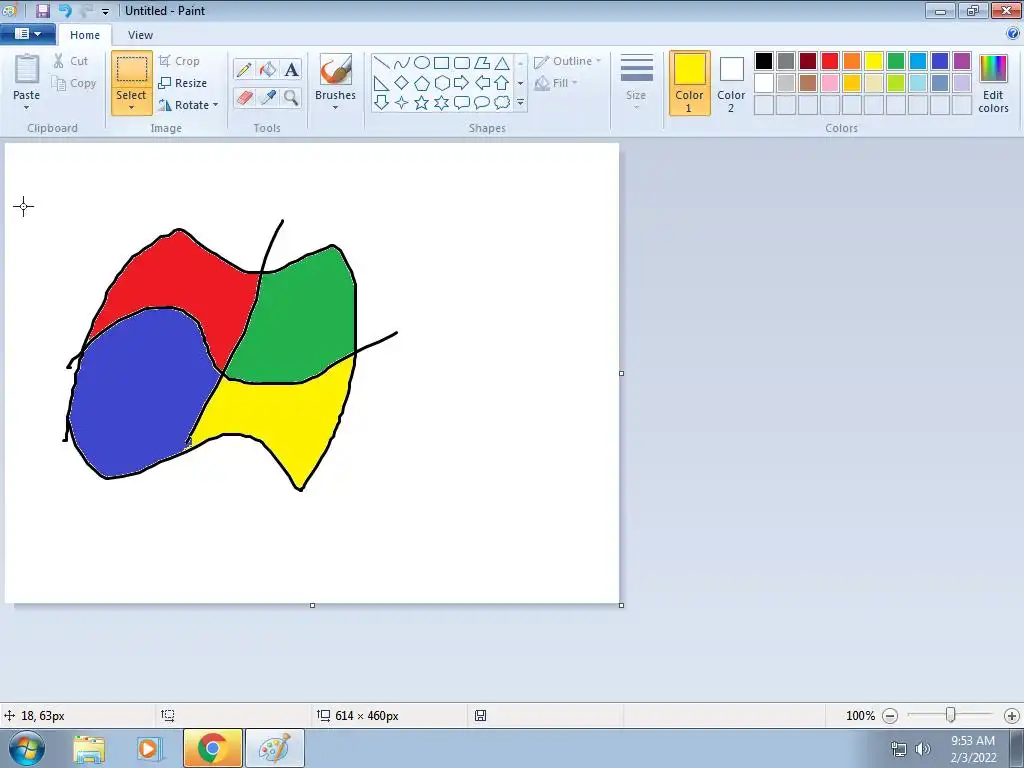
Task: Choose the Curve shape
Action: pos(402,63)
